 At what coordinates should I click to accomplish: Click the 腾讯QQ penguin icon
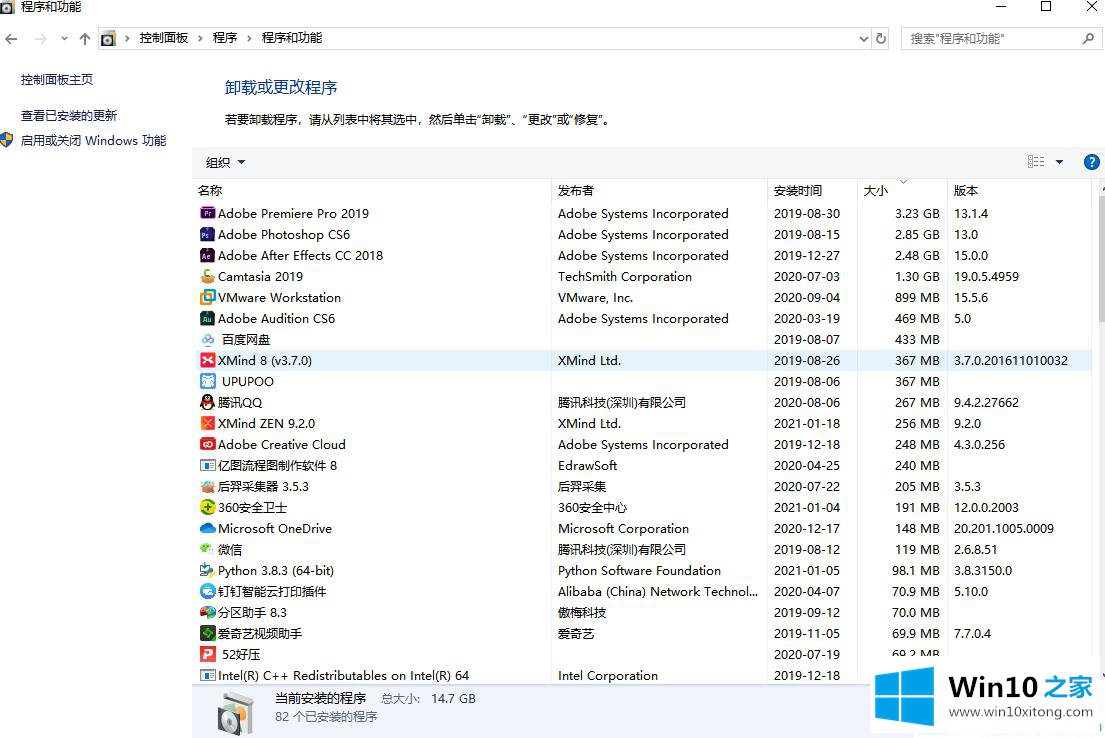[x=207, y=402]
